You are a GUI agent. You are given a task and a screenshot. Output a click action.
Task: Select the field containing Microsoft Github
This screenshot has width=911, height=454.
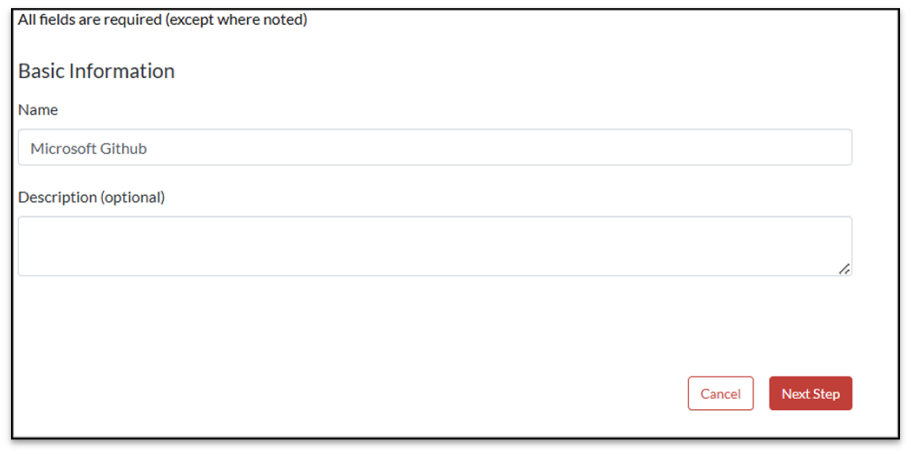pos(435,147)
